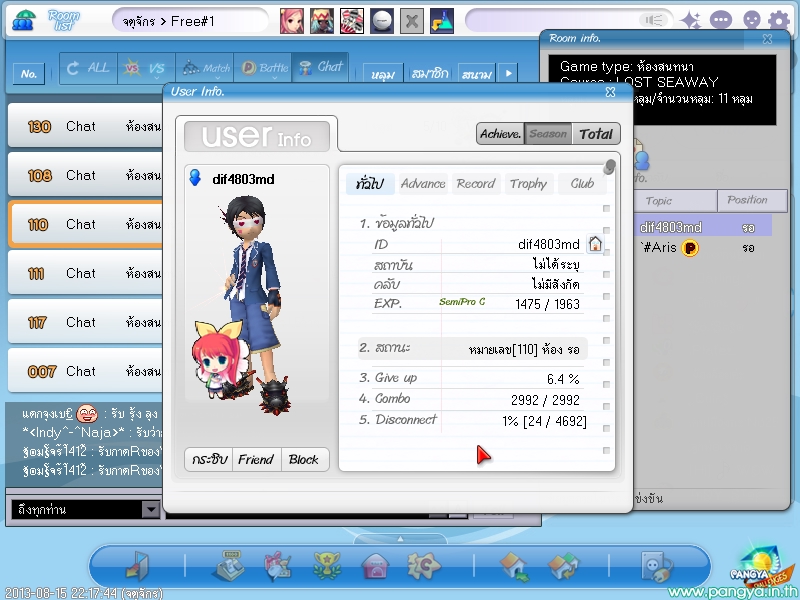Viewport: 800px width, 600px height.
Task: Filter room list by VS tab
Action: 146,67
